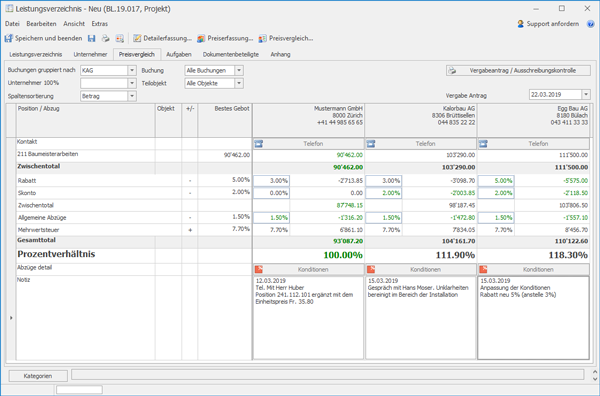This screenshot has height=396, width=600.
Task: Click the text field beside Kategorien button
Action: [x=328, y=374]
